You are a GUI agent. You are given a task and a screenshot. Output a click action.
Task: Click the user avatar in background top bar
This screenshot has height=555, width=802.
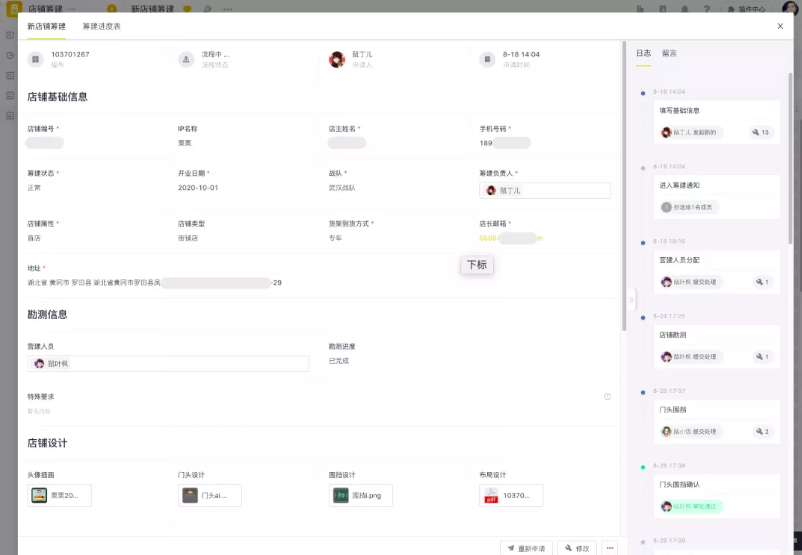pyautogui.click(x=790, y=7)
